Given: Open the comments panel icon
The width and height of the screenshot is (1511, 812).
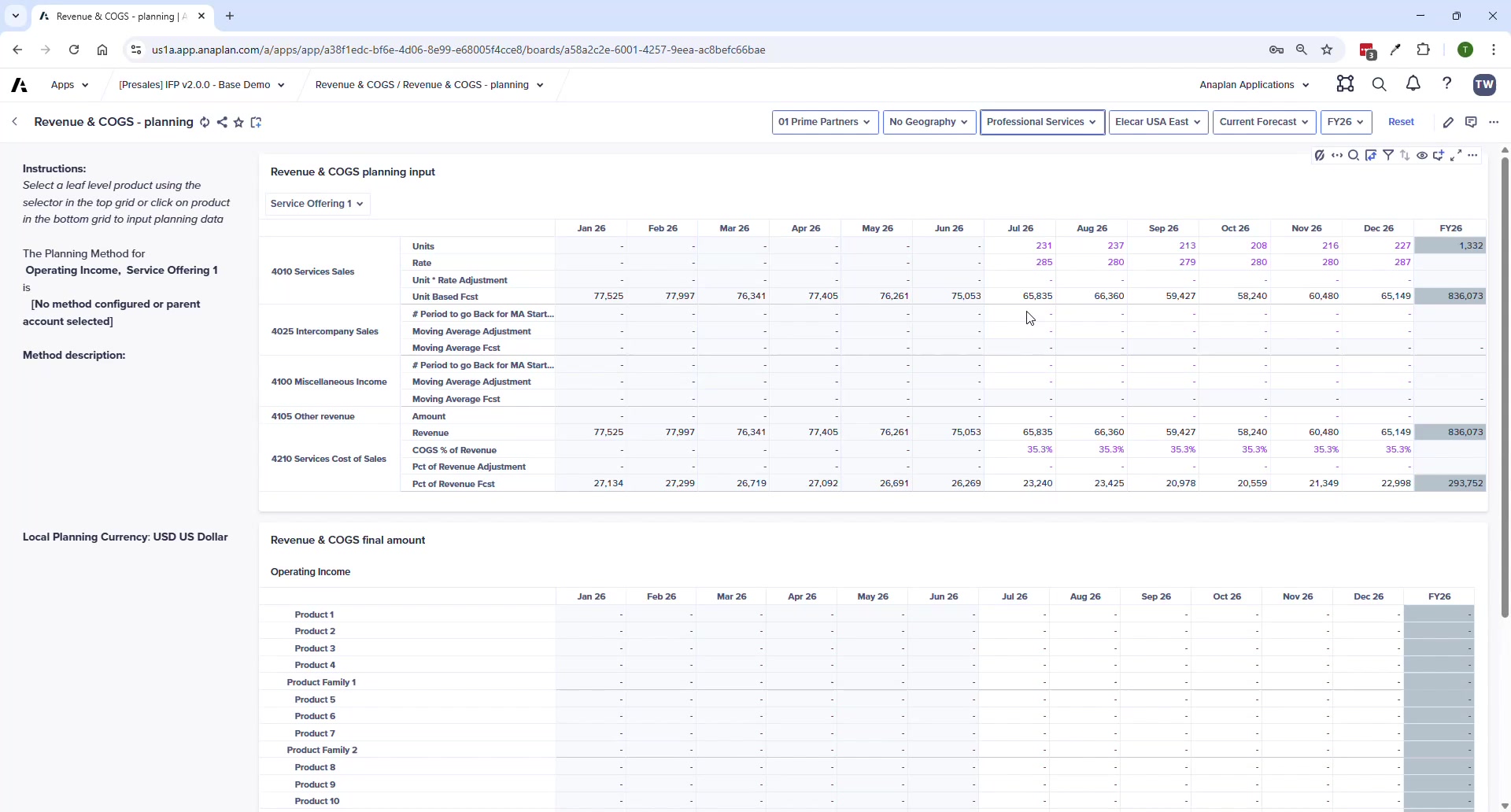Looking at the screenshot, I should coord(1471,122).
